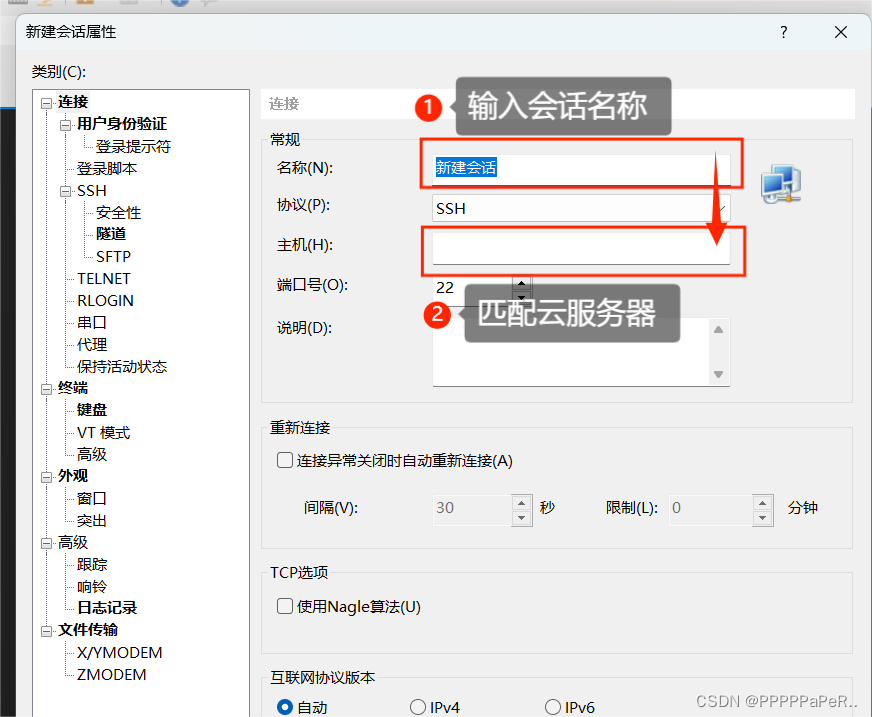
Task: Collapse the 文件传输 tree node
Action: click(x=46, y=630)
